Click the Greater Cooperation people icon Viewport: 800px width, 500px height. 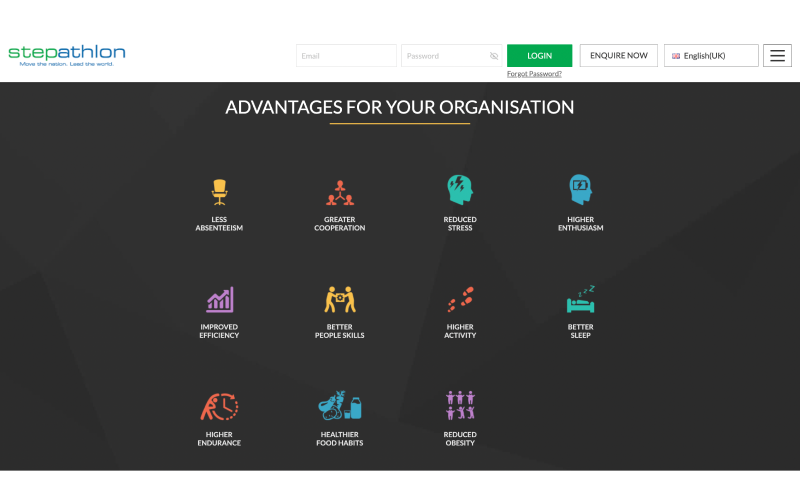(340, 192)
